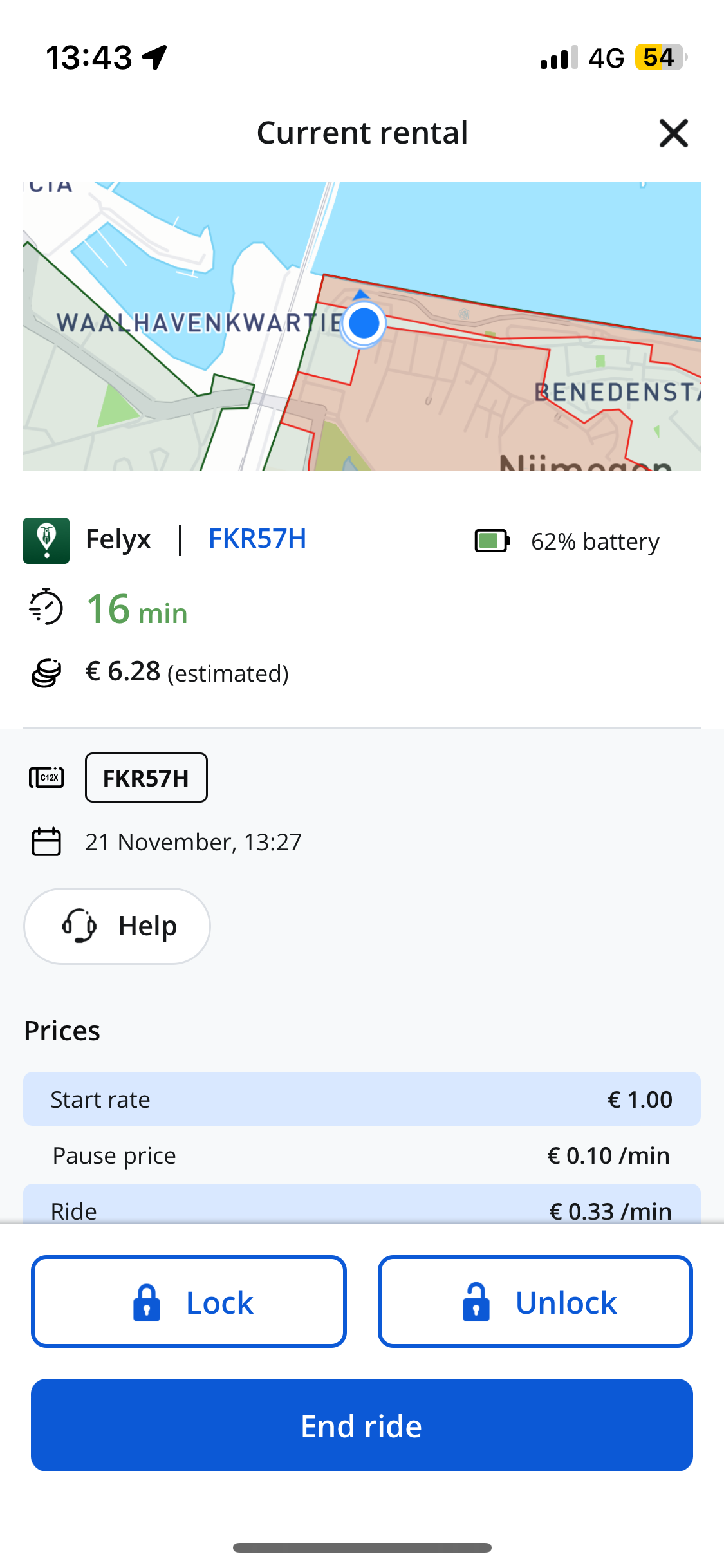
Task: Unlock the scooter
Action: (x=535, y=1302)
